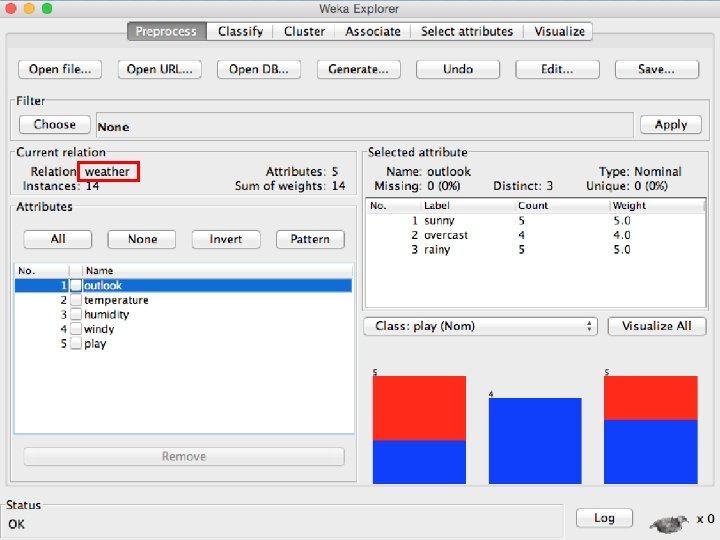Select the humidity attribute row
Screen dimensions: 720x540
click(184, 315)
